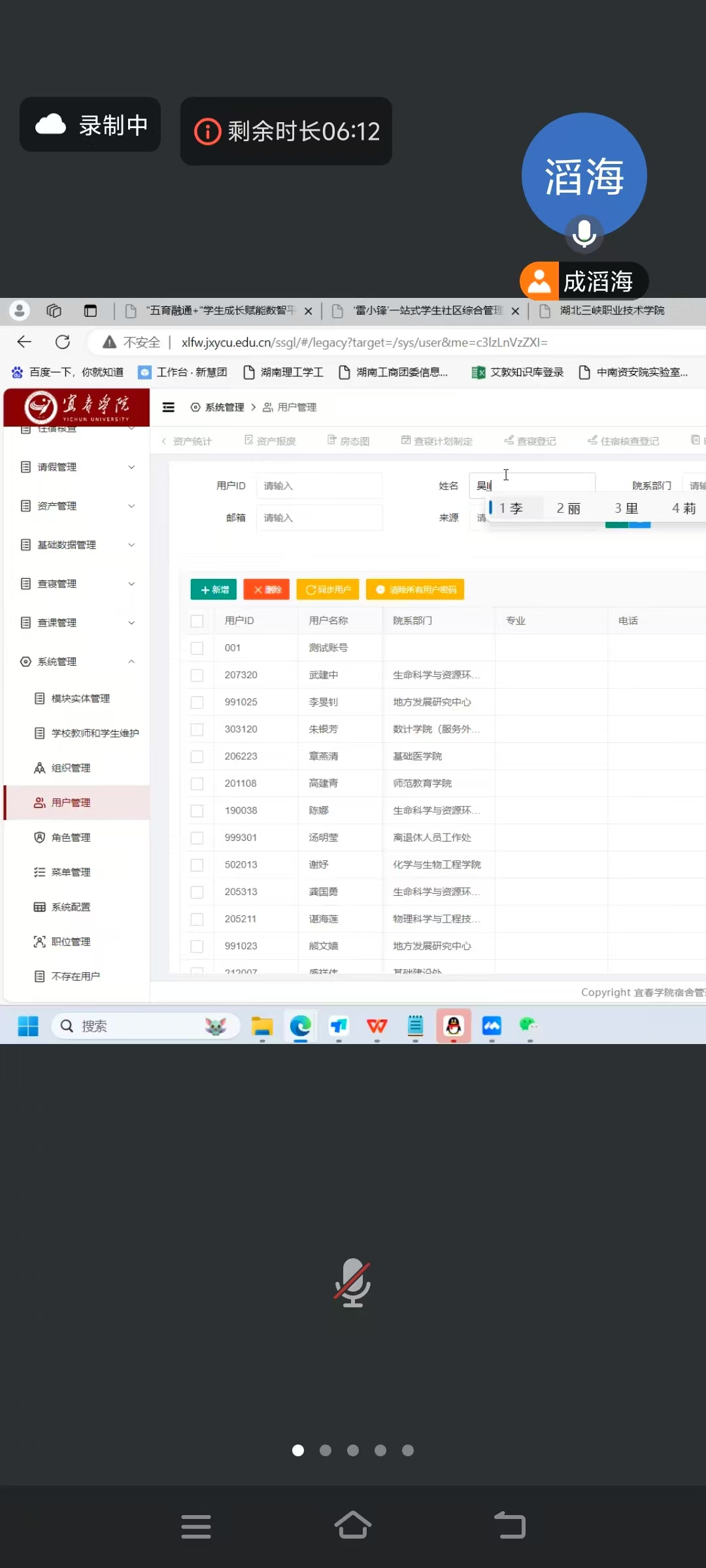Check the box for user 207320

pyautogui.click(x=197, y=675)
